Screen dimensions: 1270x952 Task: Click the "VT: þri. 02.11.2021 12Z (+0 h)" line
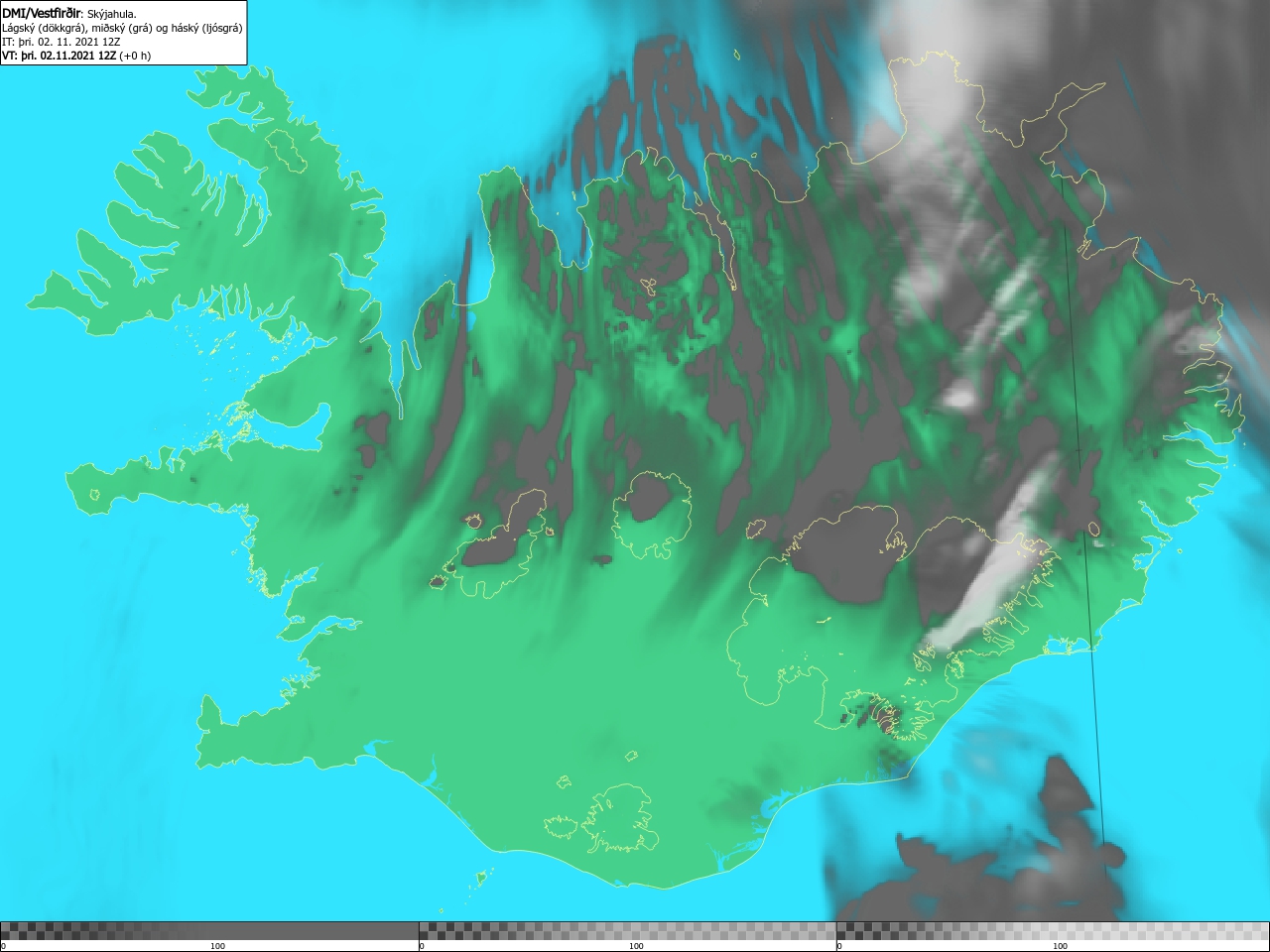[76, 56]
